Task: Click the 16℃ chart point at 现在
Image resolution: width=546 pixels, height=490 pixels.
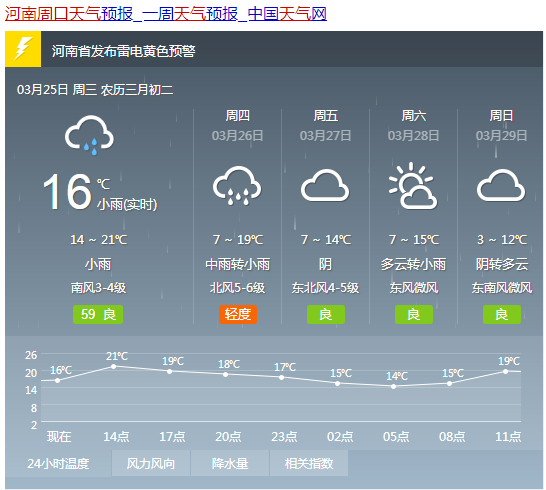Action: point(57,380)
